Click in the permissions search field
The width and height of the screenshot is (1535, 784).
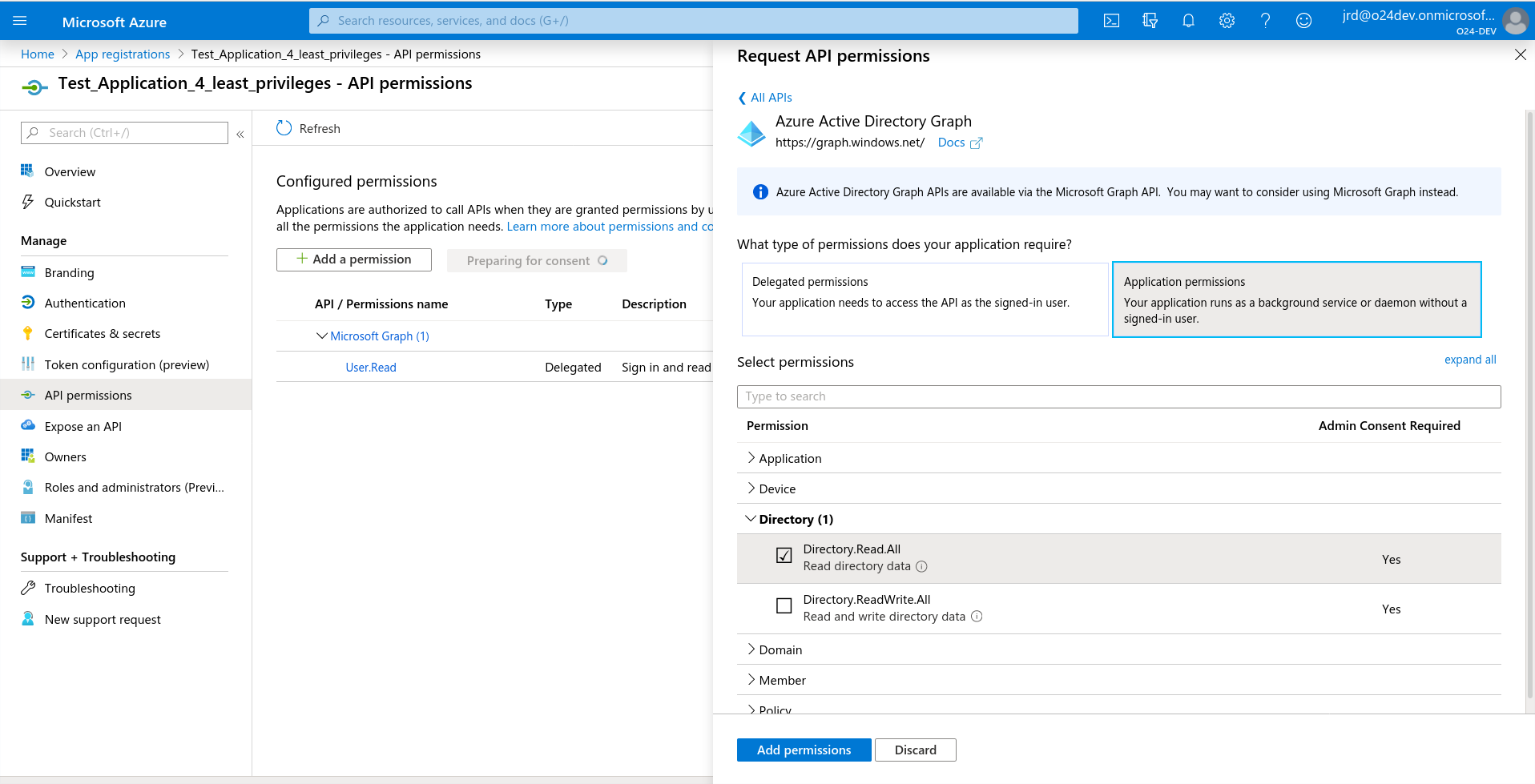(1118, 396)
